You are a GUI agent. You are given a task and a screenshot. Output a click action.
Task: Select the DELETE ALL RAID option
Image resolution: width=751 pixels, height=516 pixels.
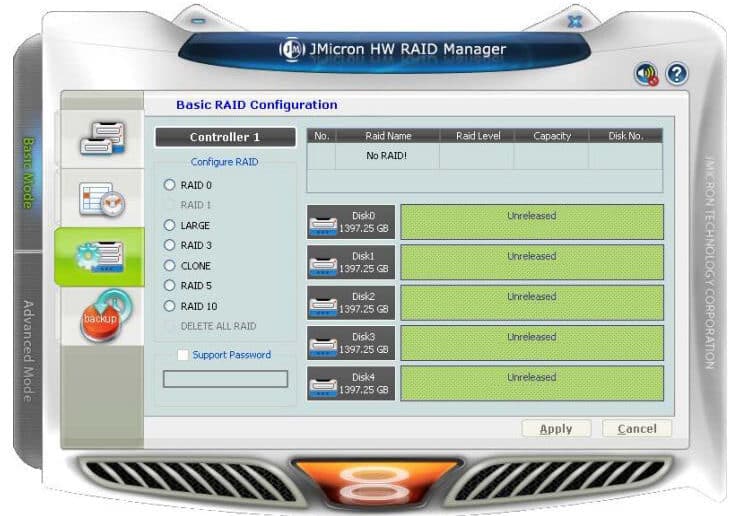click(170, 326)
